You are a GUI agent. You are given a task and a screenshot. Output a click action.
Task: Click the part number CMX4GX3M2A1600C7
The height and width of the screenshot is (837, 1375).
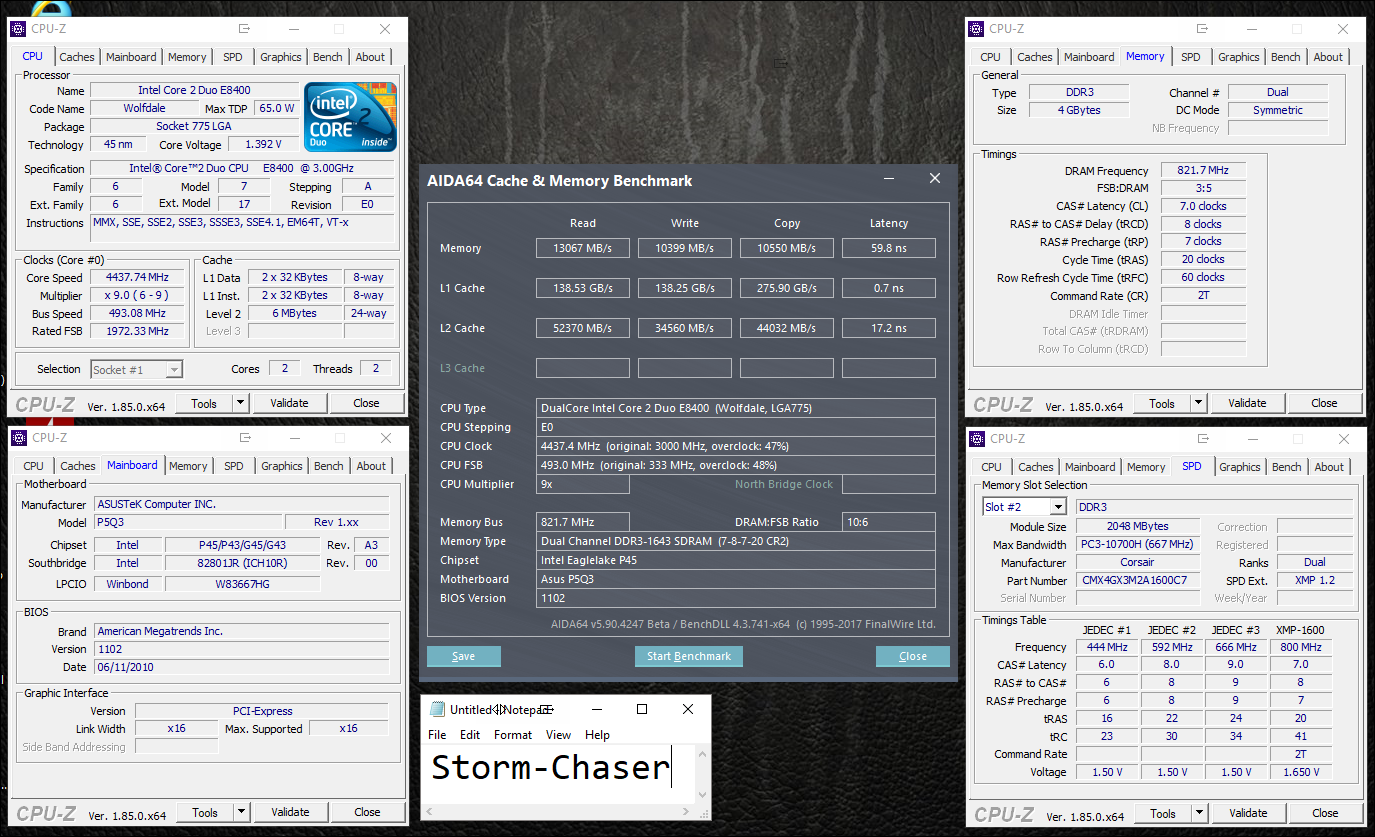pos(1137,580)
